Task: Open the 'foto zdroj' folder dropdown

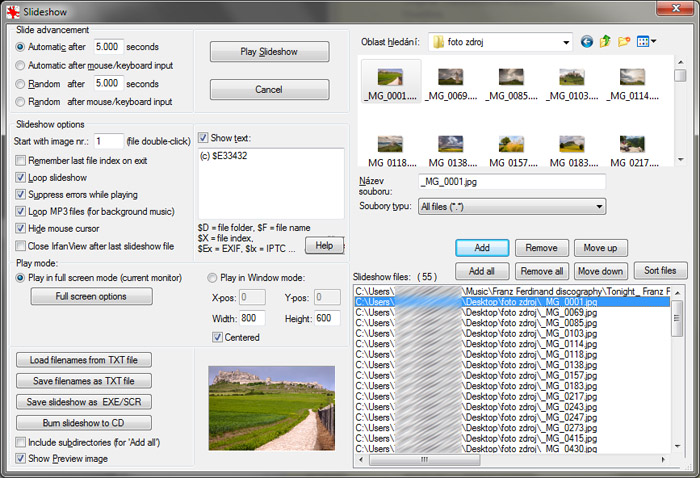Action: [566, 42]
